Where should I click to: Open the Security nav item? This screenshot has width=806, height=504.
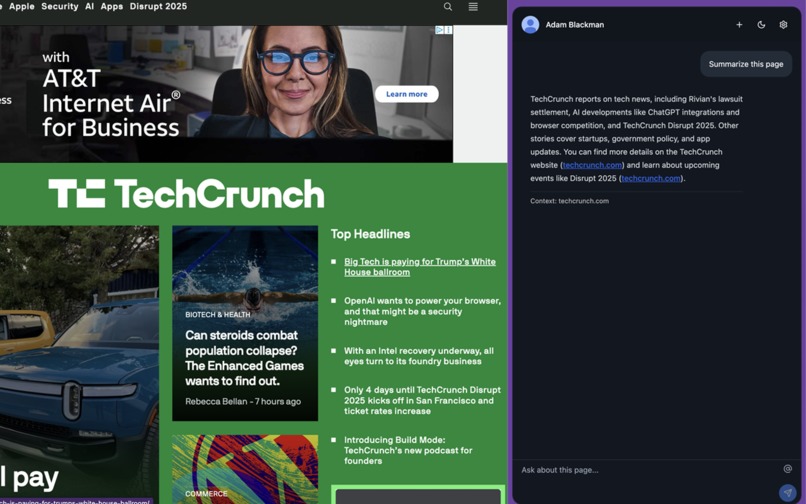pyautogui.click(x=60, y=7)
